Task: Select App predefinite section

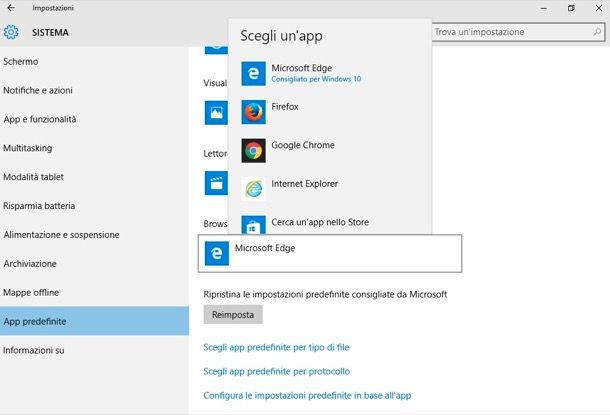Action: click(94, 321)
